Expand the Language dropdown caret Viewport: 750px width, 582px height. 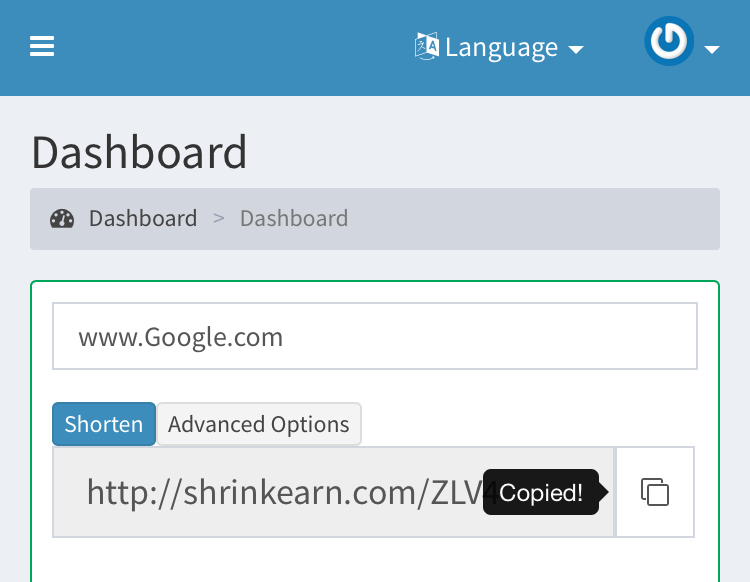pos(575,49)
